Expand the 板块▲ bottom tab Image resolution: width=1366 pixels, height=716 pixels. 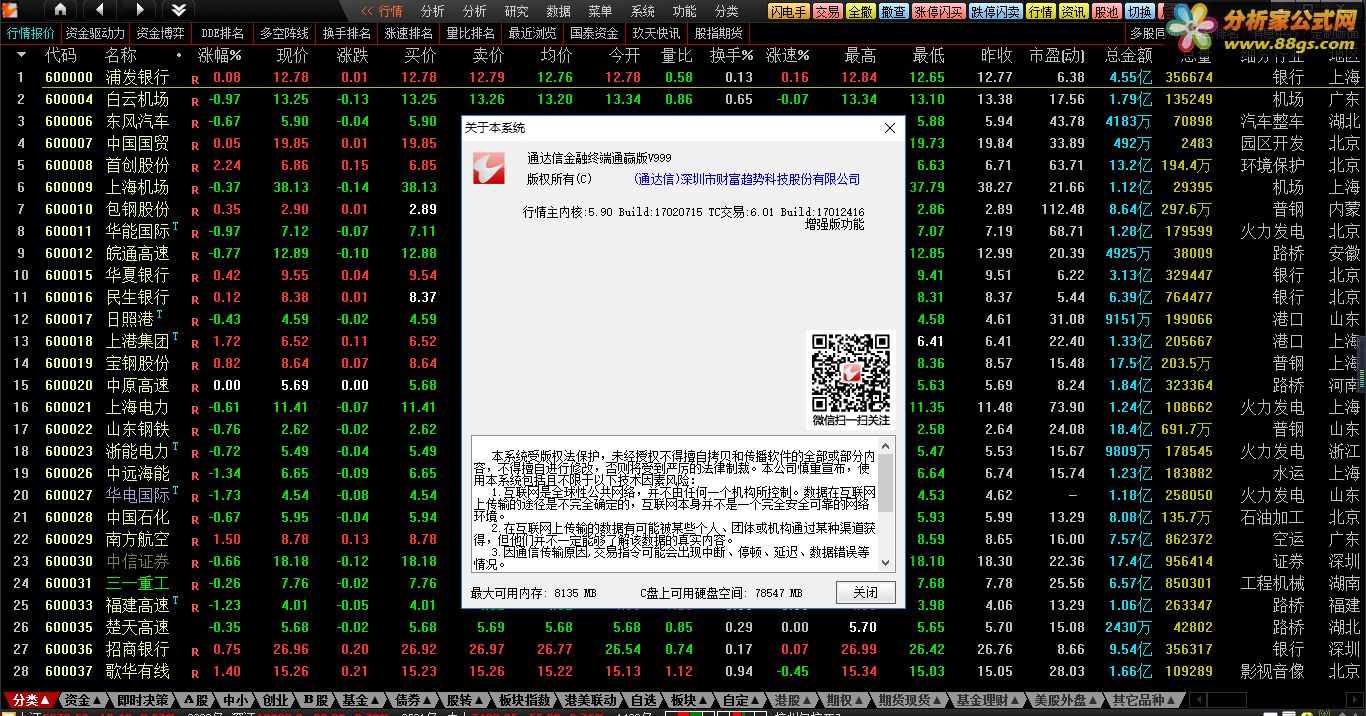coord(690,700)
